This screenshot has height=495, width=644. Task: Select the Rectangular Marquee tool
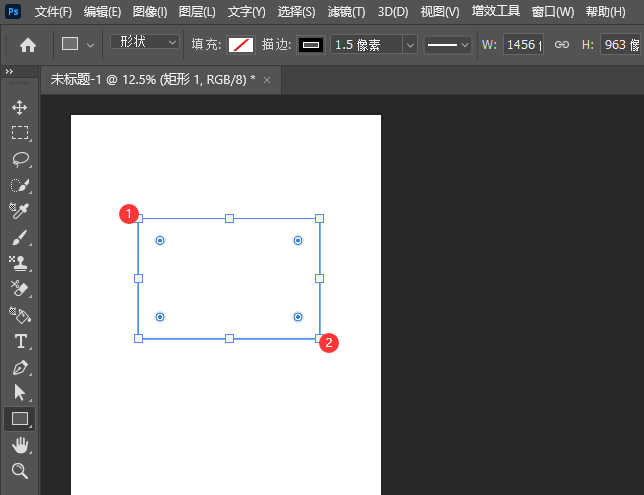pyautogui.click(x=19, y=133)
